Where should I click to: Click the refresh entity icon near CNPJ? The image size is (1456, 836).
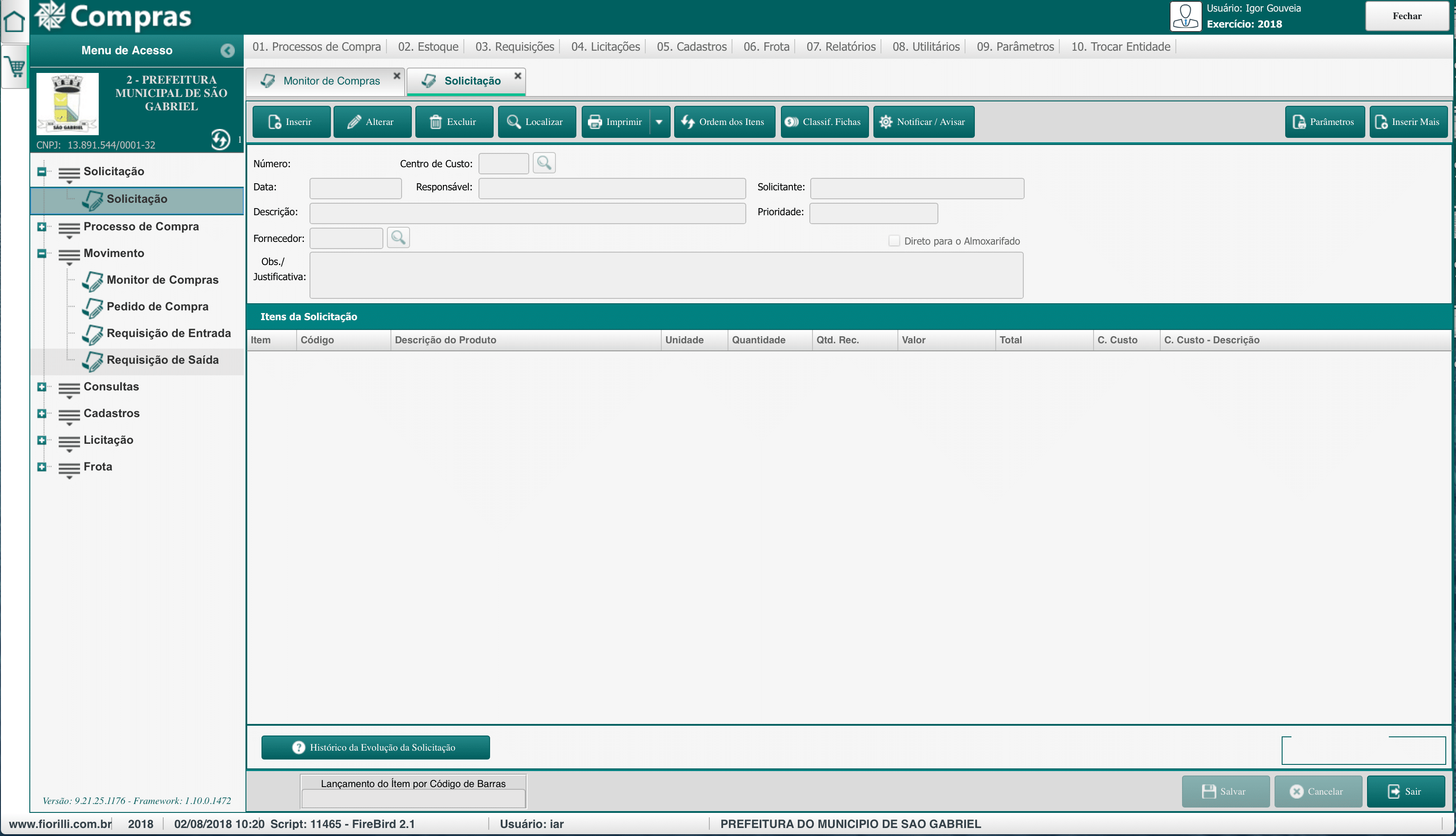pyautogui.click(x=220, y=140)
